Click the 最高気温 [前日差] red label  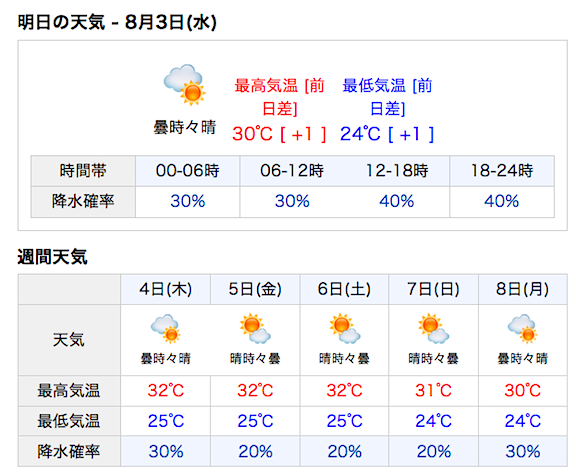[279, 97]
